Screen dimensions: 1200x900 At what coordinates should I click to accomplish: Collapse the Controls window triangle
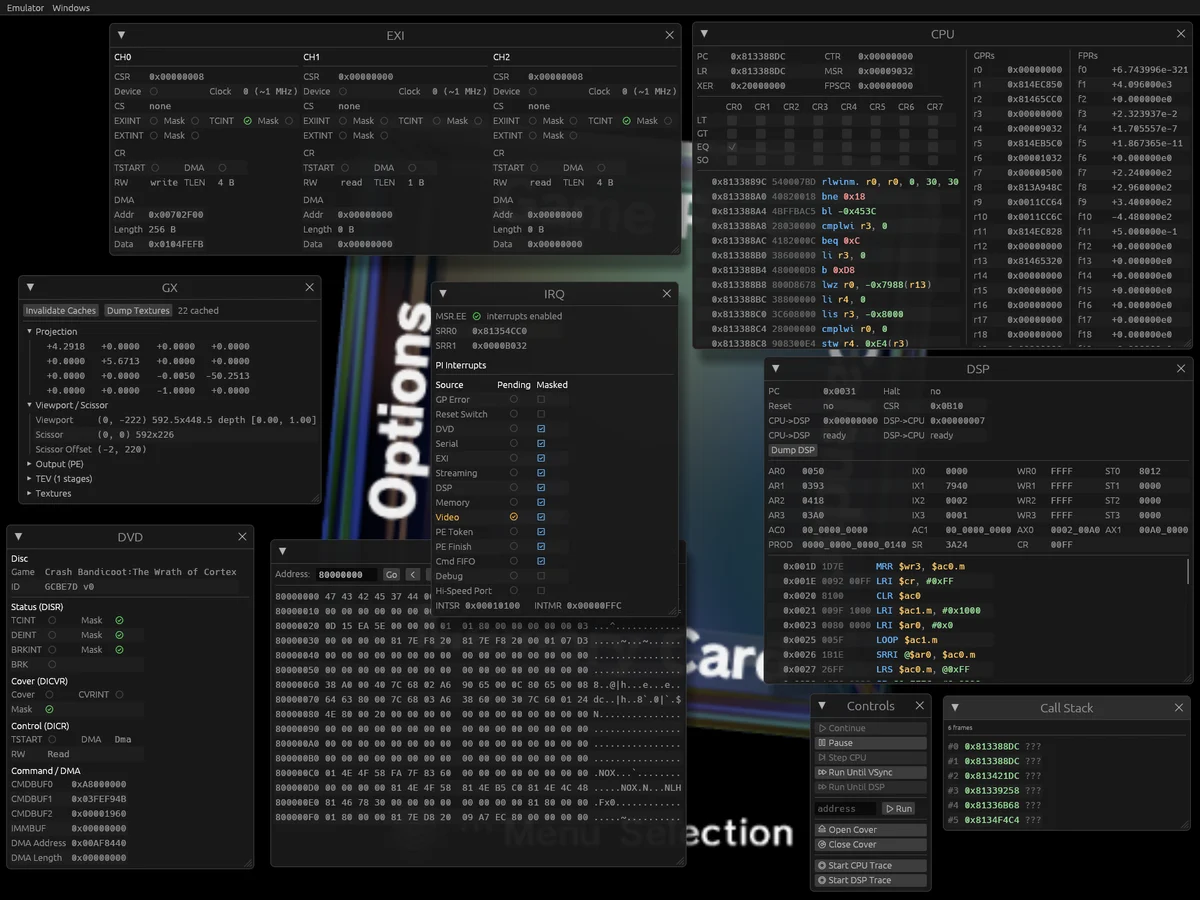pos(824,706)
